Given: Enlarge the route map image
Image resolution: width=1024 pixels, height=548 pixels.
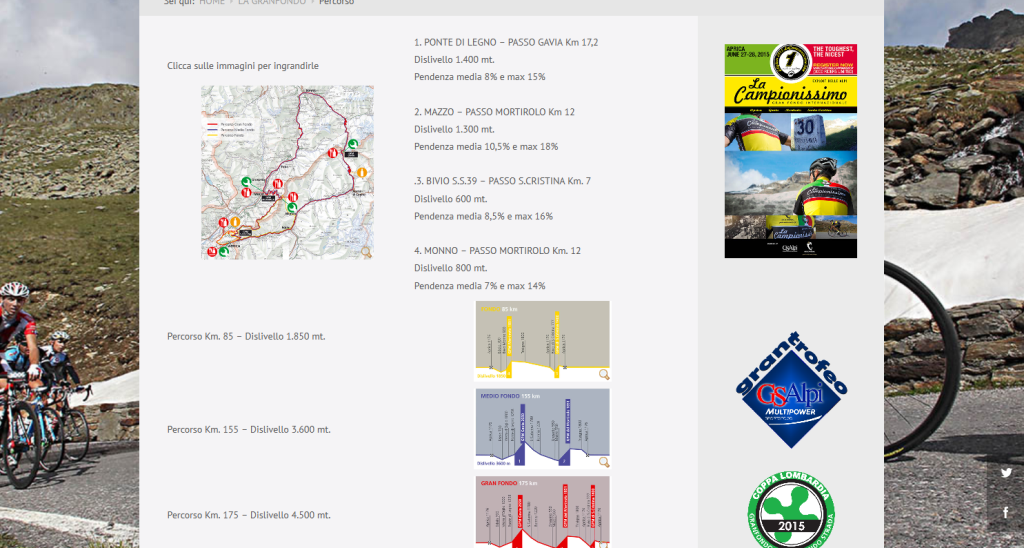Looking at the screenshot, I should coord(287,172).
